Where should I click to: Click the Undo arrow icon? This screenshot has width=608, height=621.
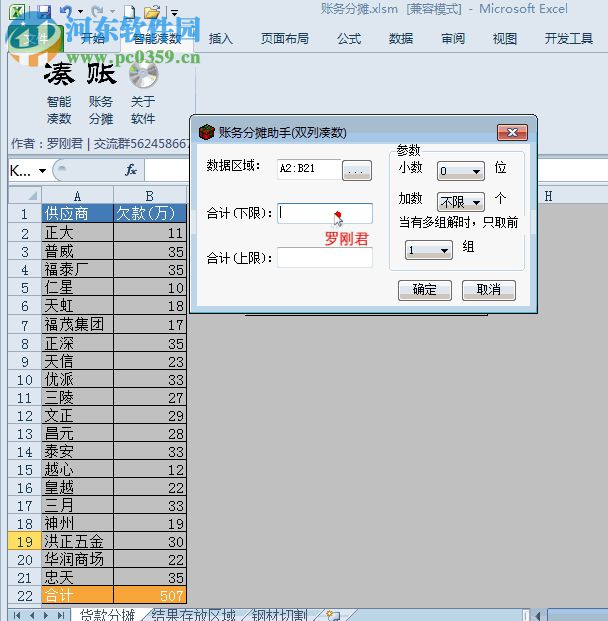(67, 12)
